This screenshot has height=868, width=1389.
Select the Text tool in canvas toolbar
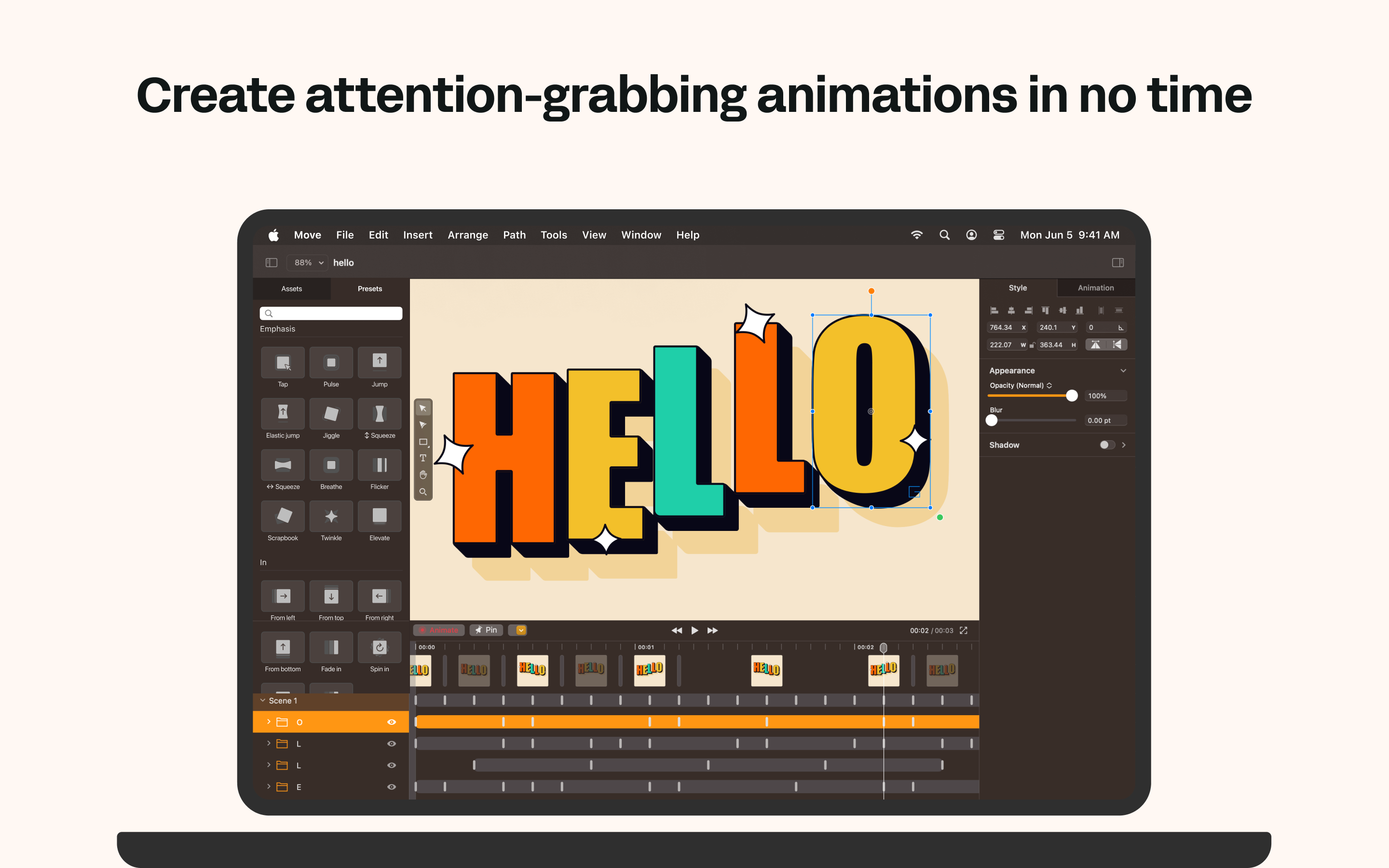(x=423, y=458)
